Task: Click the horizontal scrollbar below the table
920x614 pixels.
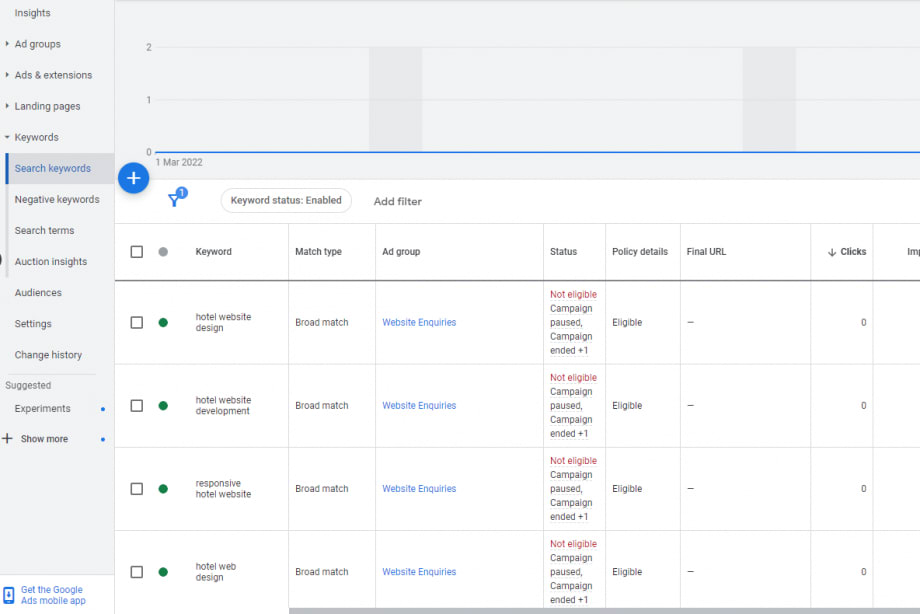Action: [x=600, y=610]
